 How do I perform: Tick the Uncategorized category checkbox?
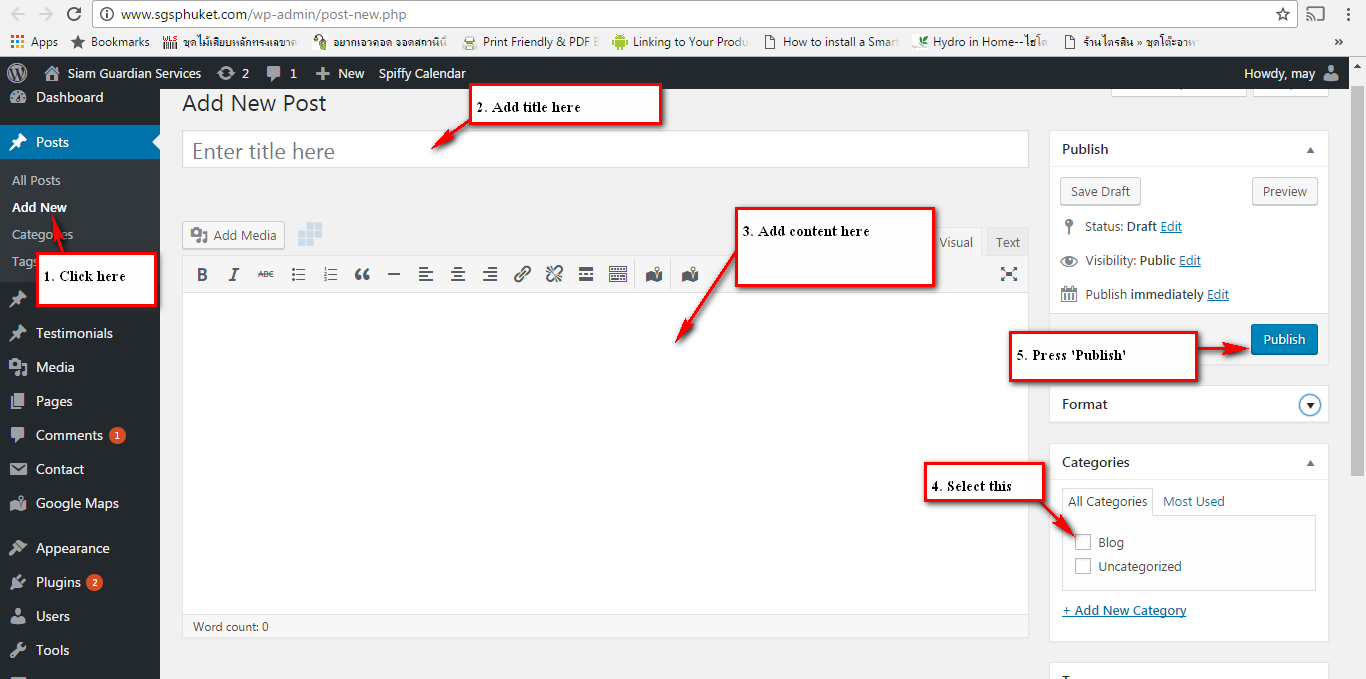click(x=1083, y=566)
